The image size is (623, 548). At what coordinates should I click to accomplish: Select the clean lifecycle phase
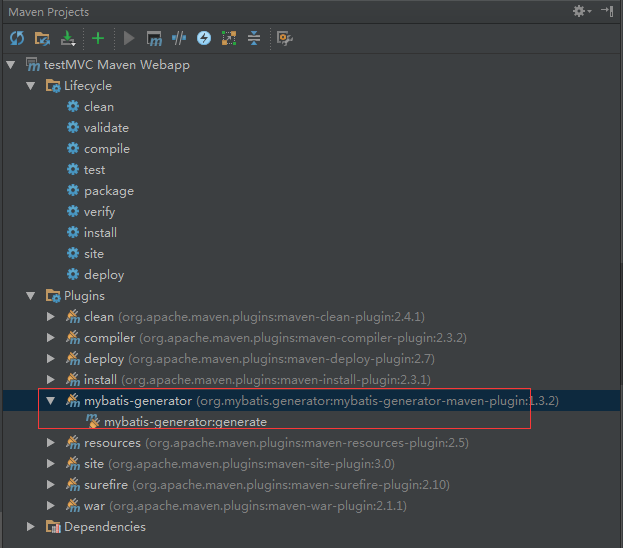coord(90,107)
